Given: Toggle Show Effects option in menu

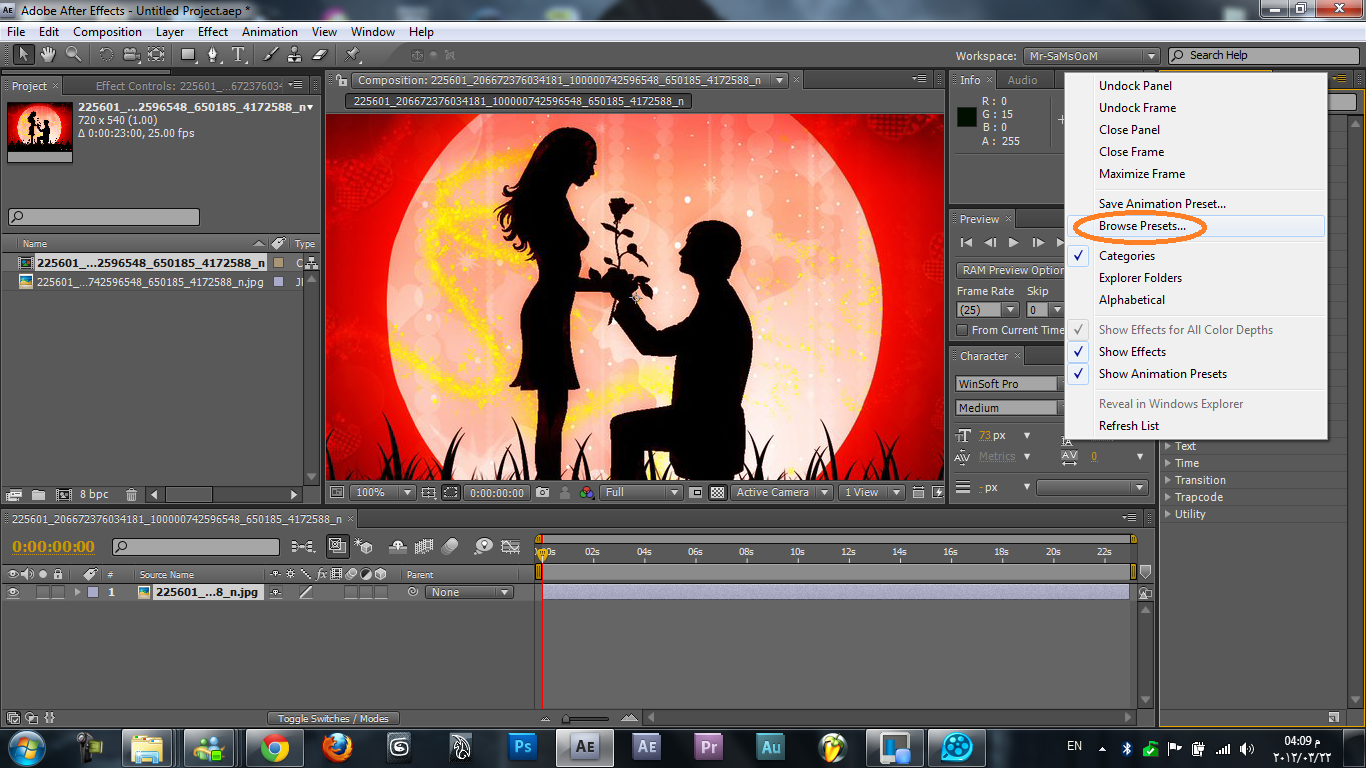Looking at the screenshot, I should [x=1132, y=352].
